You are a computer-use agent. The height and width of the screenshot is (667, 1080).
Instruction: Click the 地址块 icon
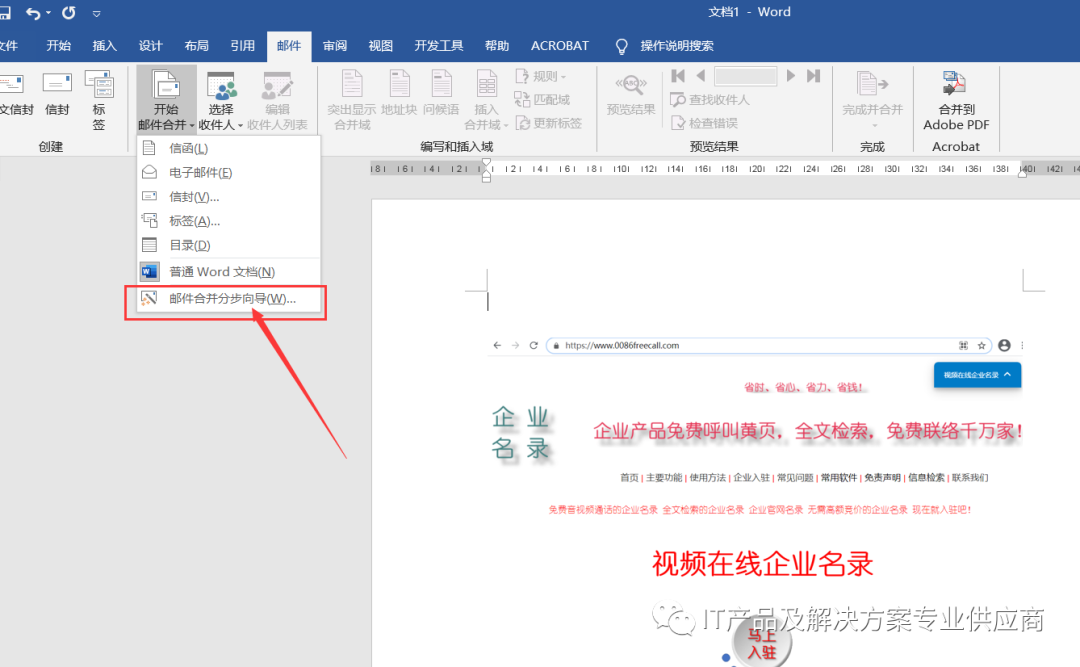(399, 94)
